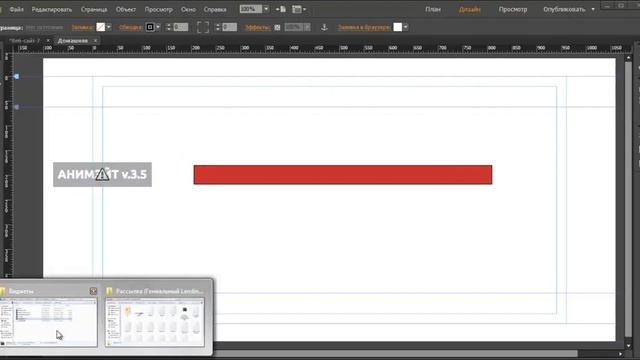
Task: Click the upper guide marker on vertical ruler
Action: (16, 76)
